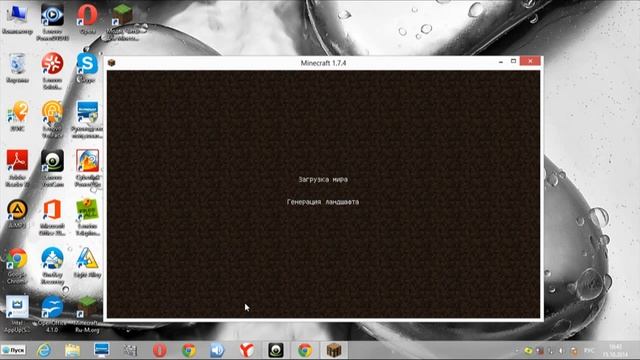Open the Computer desktop icon
The height and width of the screenshot is (360, 640).
coord(17,18)
